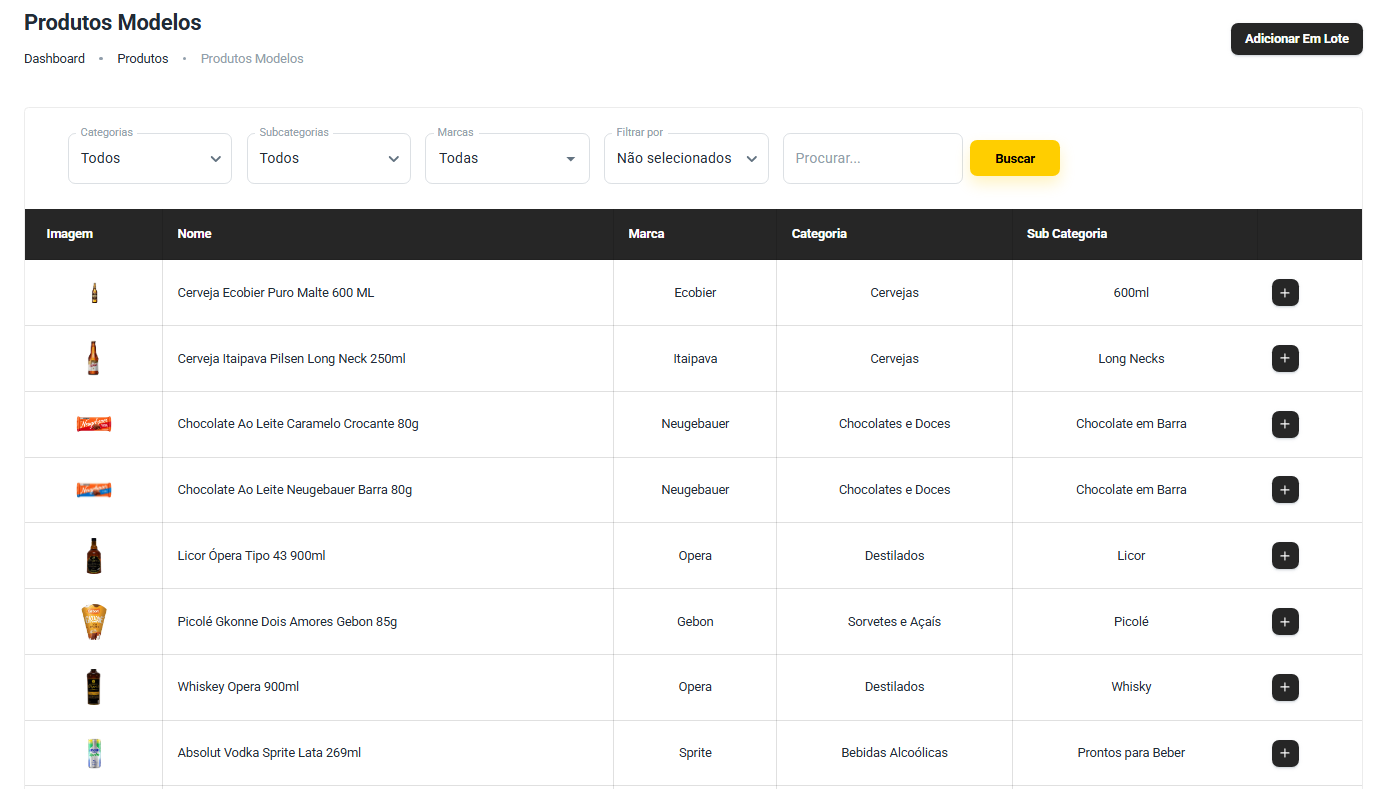1388x789 pixels.
Task: Click Neugebauer Barra 80g product image
Action: point(94,490)
